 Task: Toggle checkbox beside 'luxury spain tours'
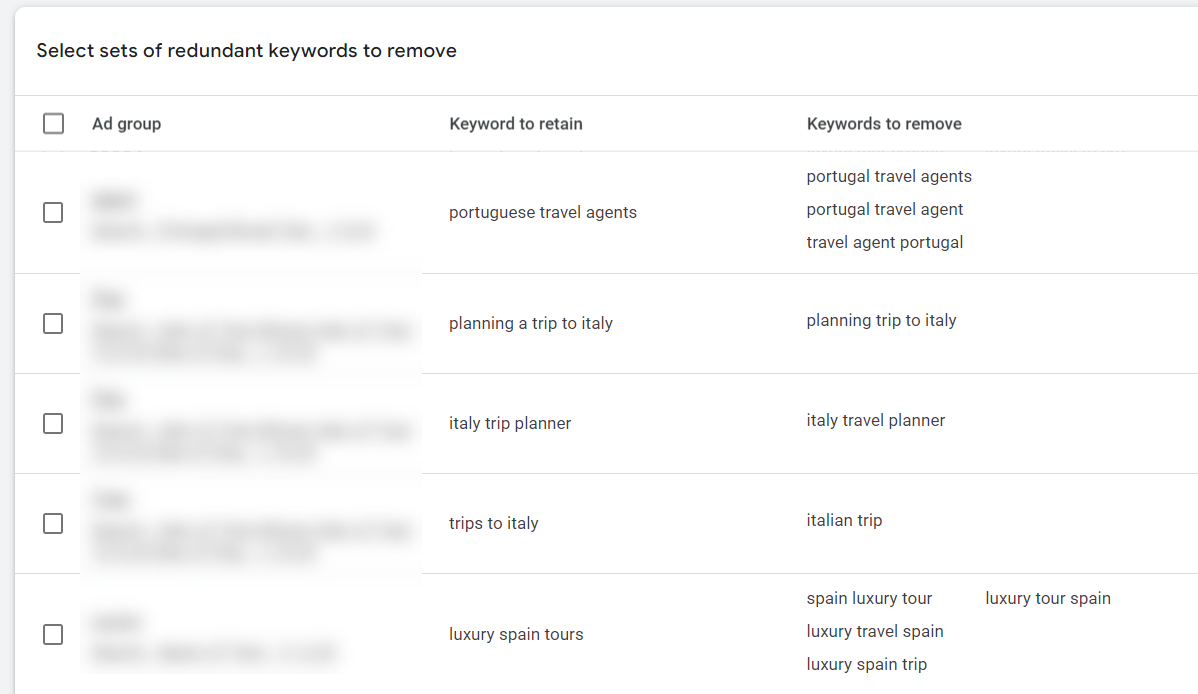coord(54,635)
